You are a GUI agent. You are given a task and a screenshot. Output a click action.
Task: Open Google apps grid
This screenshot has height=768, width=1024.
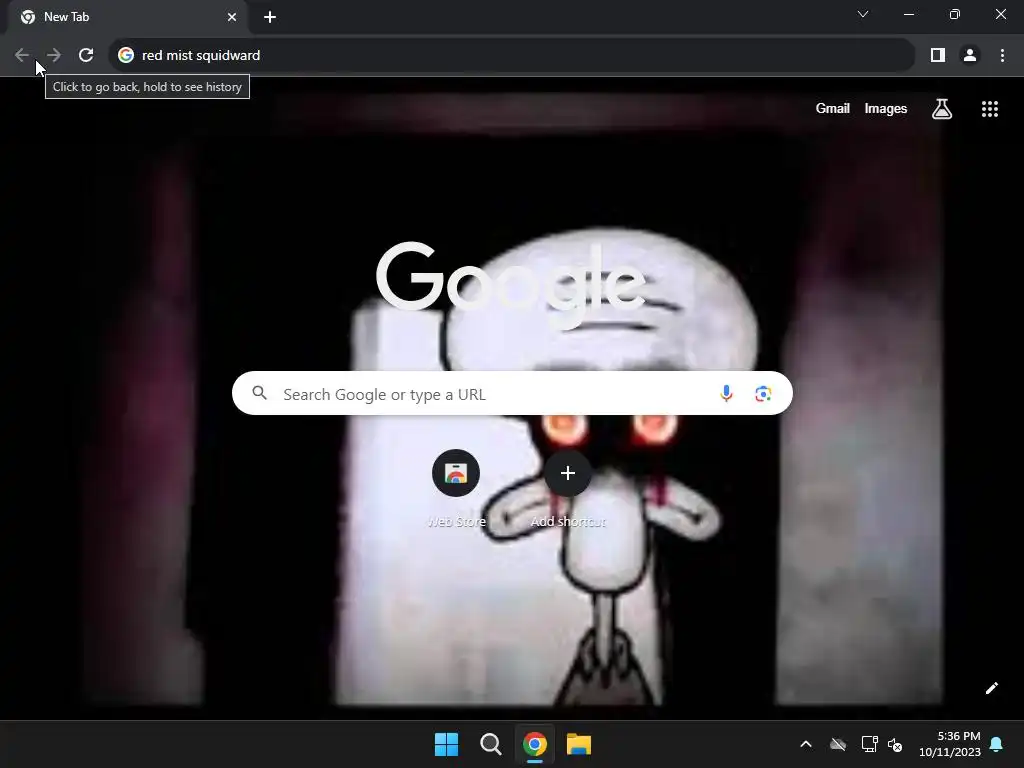[990, 109]
